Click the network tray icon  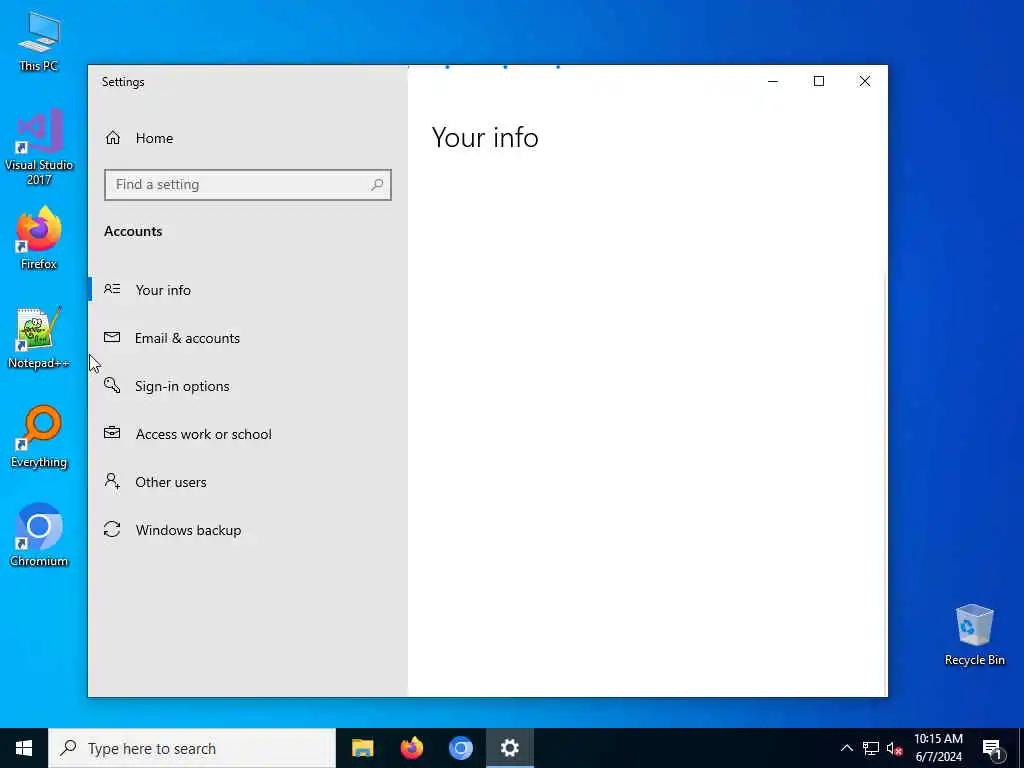point(871,748)
